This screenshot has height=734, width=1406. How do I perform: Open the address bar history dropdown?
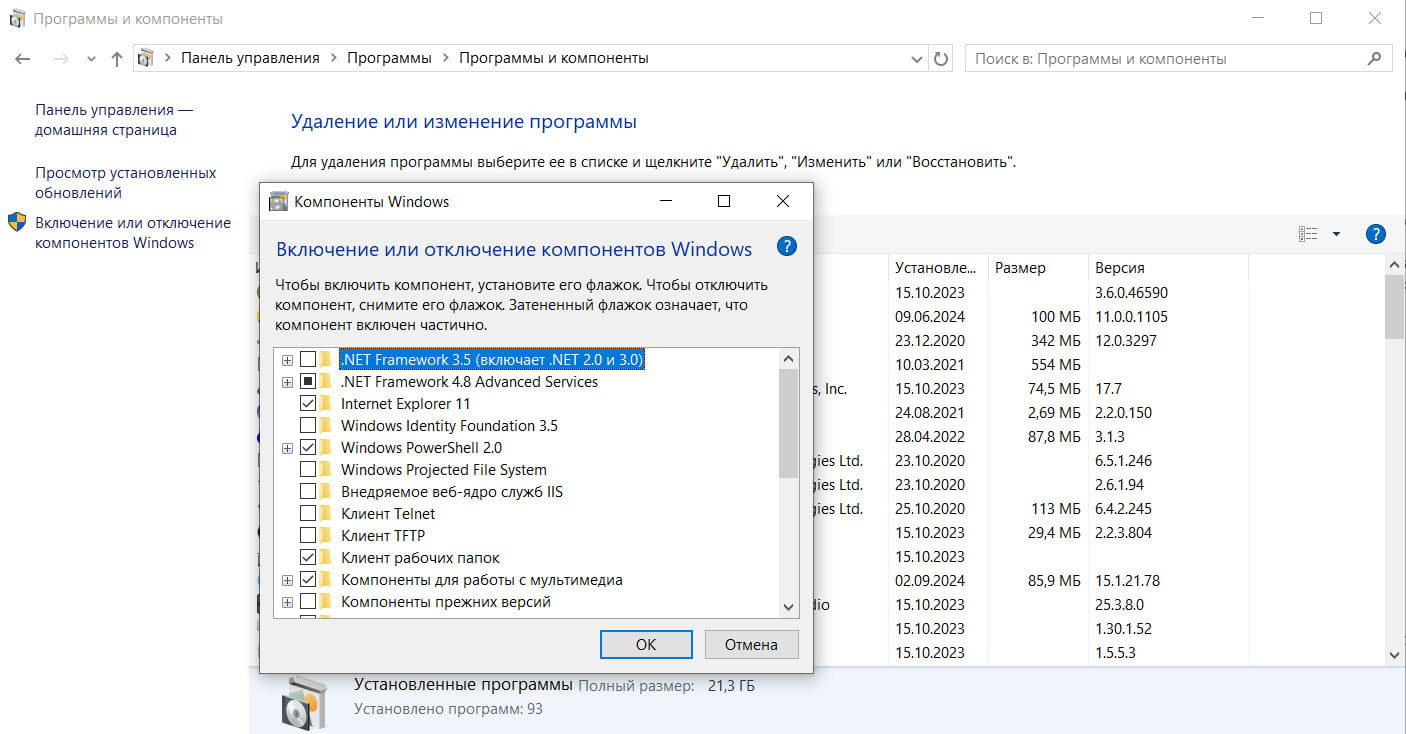(917, 59)
